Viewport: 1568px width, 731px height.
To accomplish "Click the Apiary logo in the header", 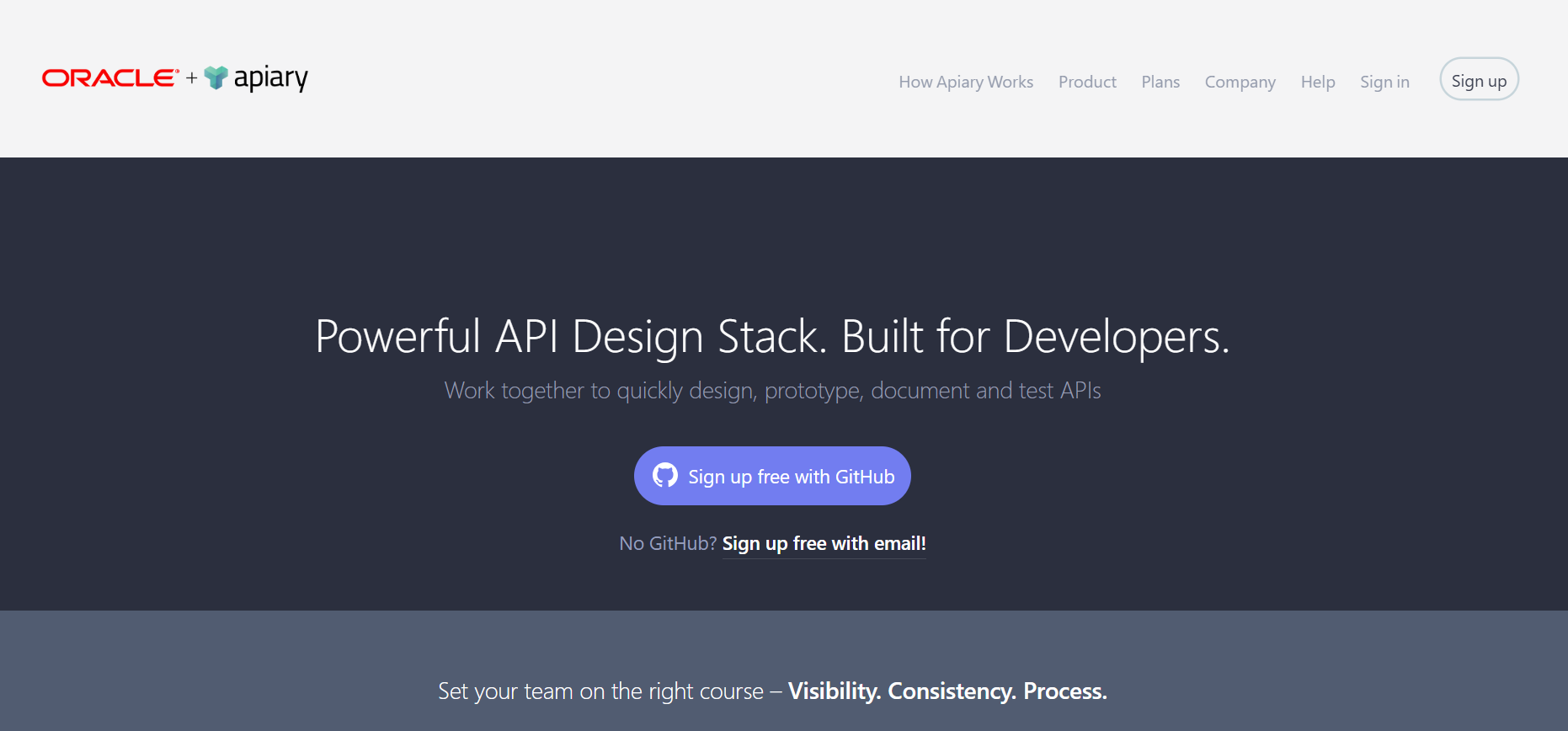I will coord(256,78).
